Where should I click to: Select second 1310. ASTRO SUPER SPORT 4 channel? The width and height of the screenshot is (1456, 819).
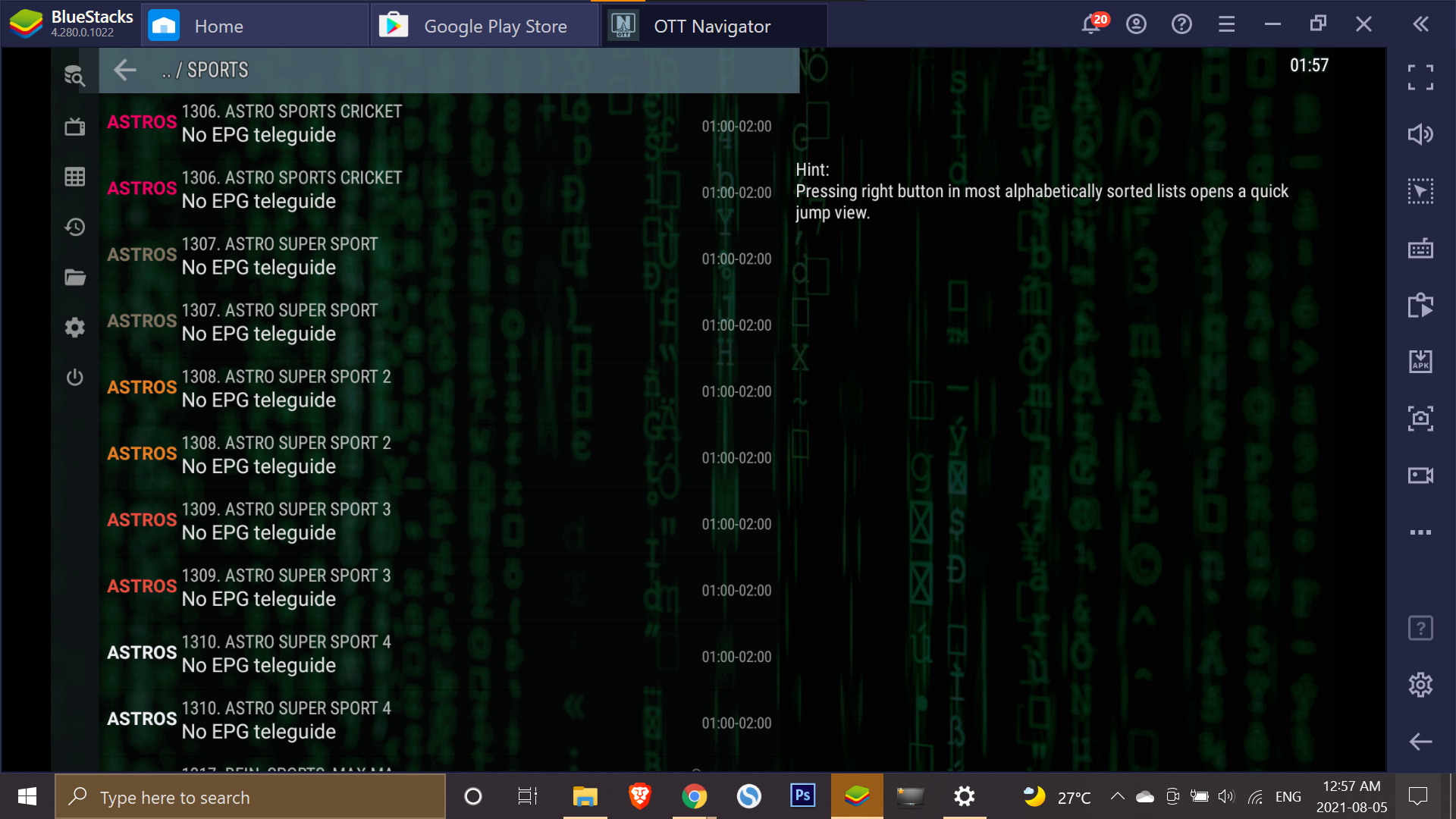(x=439, y=723)
